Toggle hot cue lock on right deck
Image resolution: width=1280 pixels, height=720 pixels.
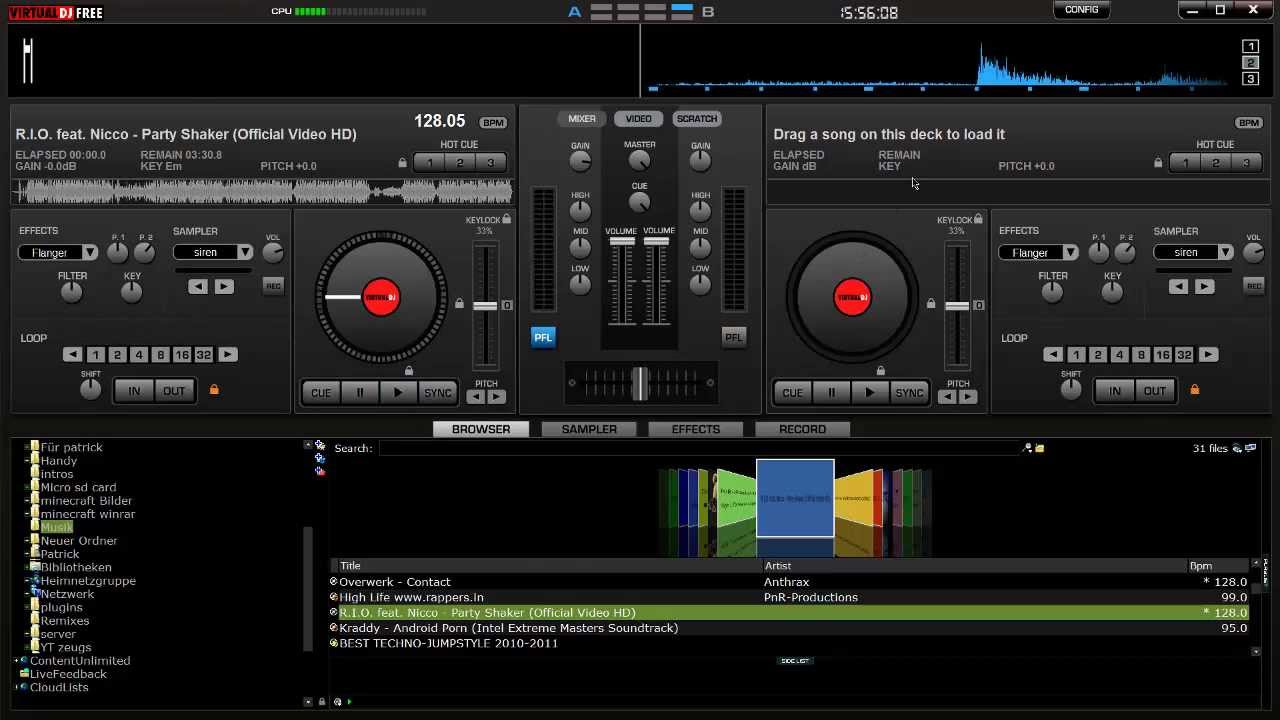pyautogui.click(x=1158, y=163)
